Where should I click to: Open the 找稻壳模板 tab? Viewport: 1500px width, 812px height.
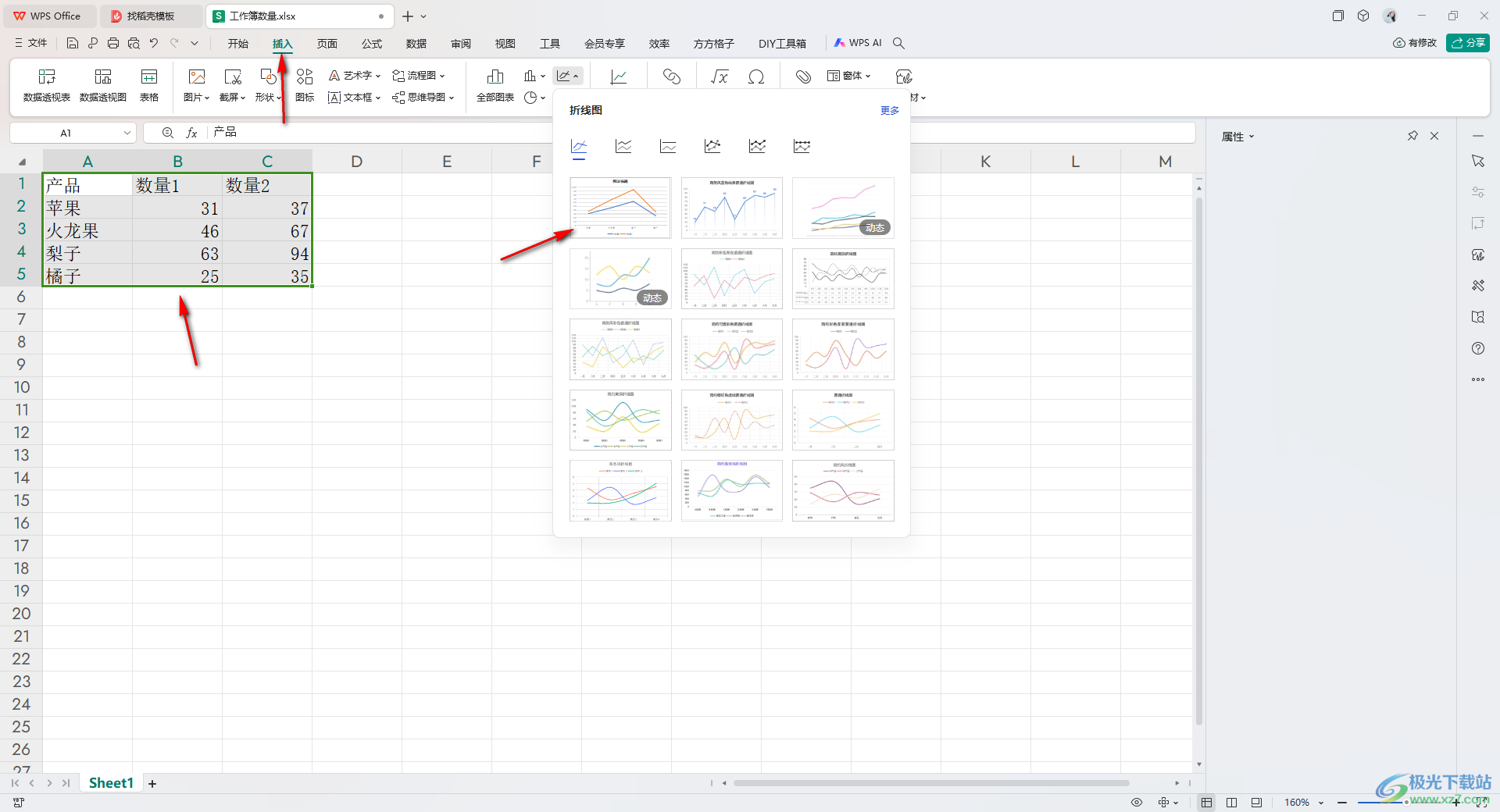(x=151, y=16)
